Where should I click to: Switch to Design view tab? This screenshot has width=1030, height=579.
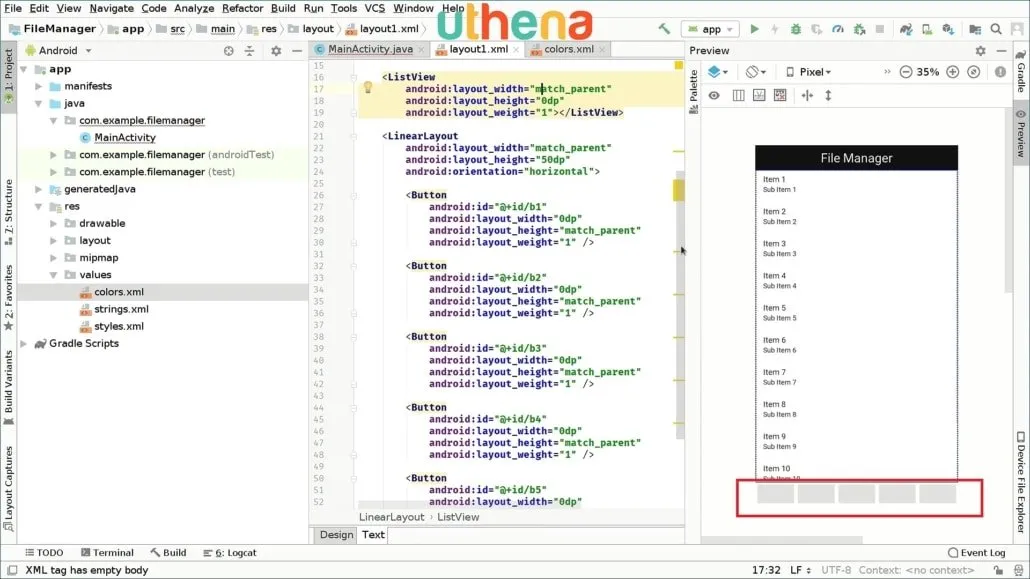click(x=336, y=535)
